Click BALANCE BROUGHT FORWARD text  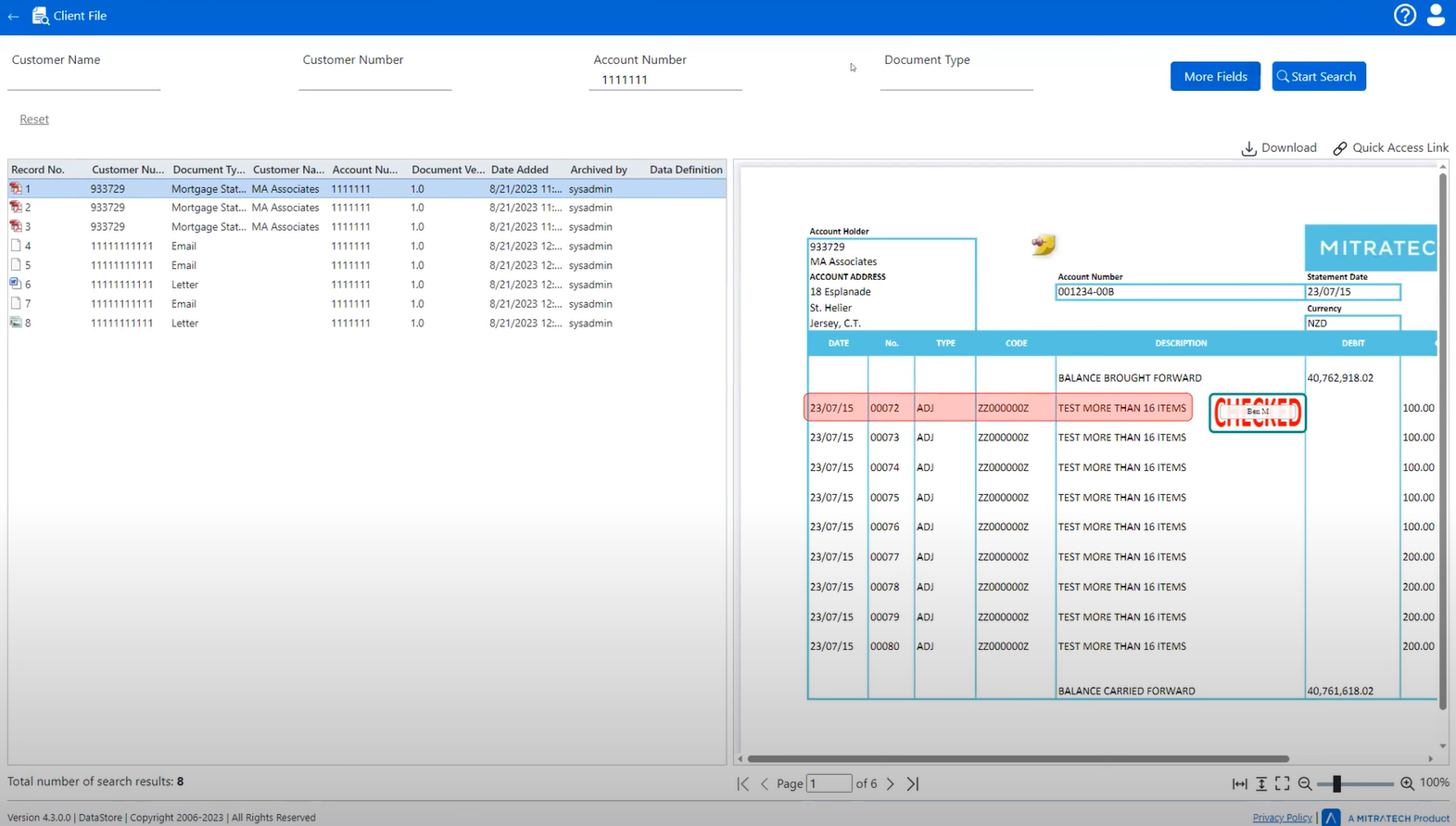coord(1130,377)
